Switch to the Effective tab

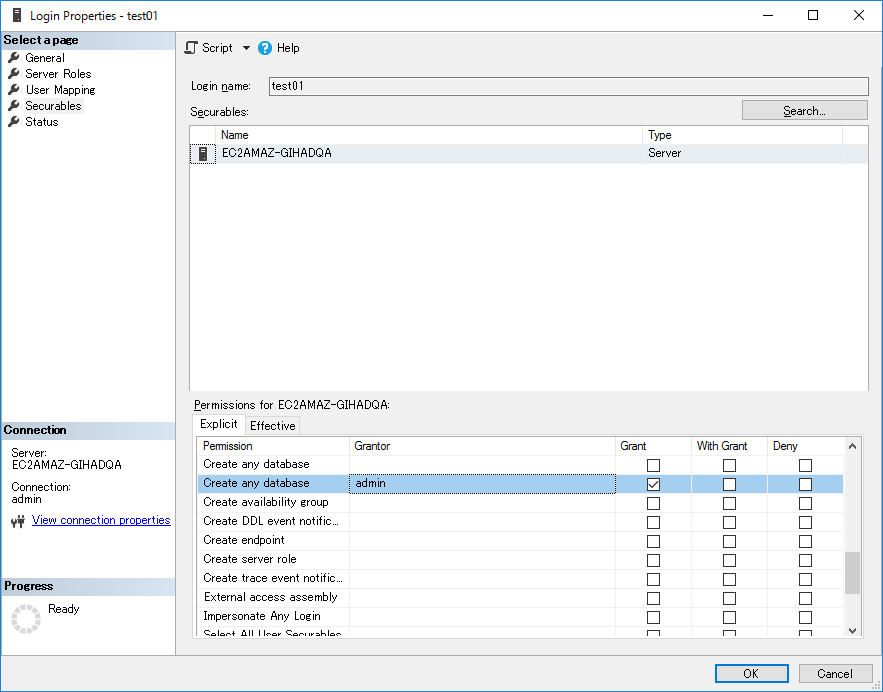pyautogui.click(x=272, y=426)
